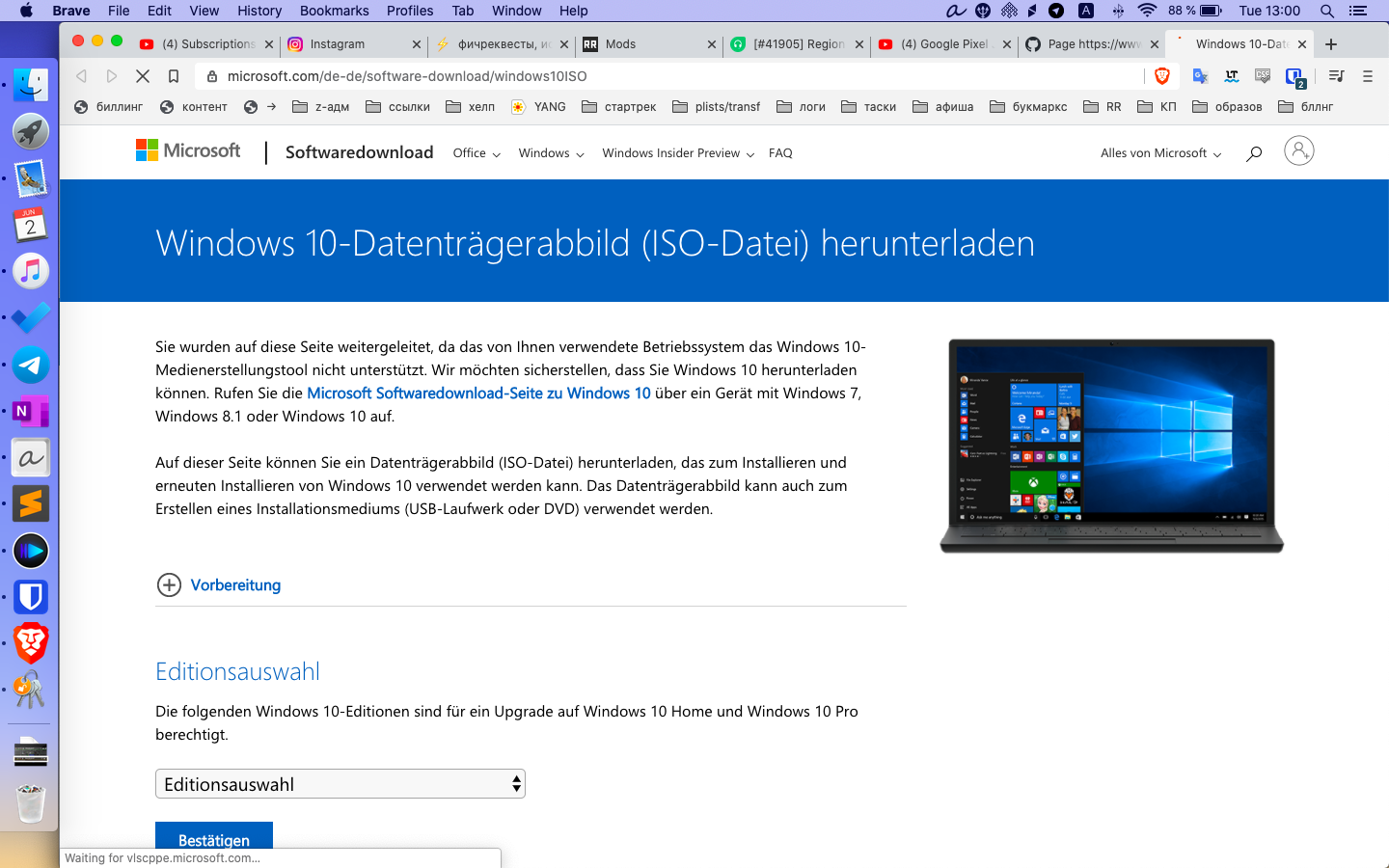Image resolution: width=1389 pixels, height=868 pixels.
Task: Expand the Alles von Microsoft dropdown
Action: 1160,153
